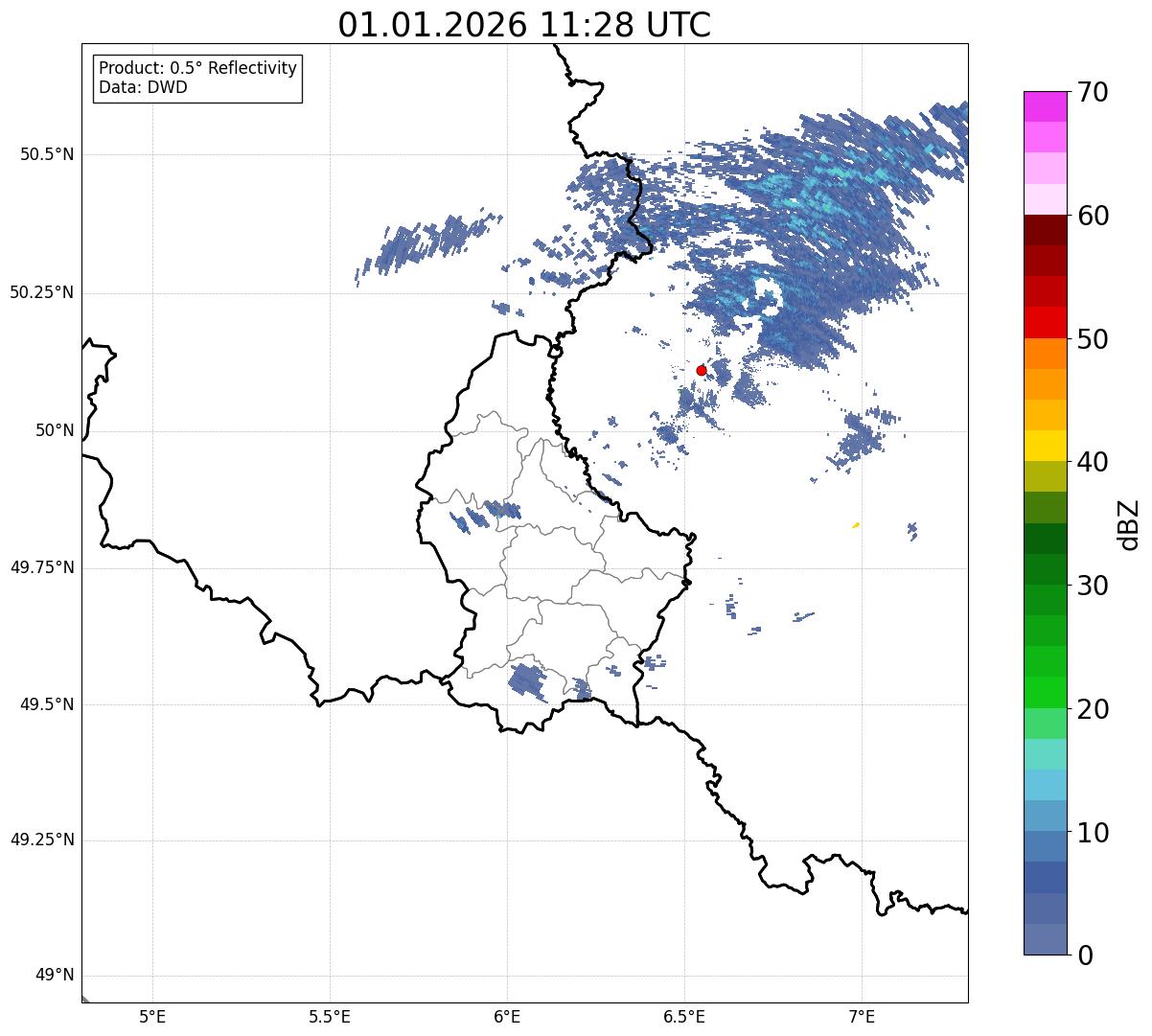
Task: Click the "49.75°N" latitude label
Action: click(x=42, y=567)
